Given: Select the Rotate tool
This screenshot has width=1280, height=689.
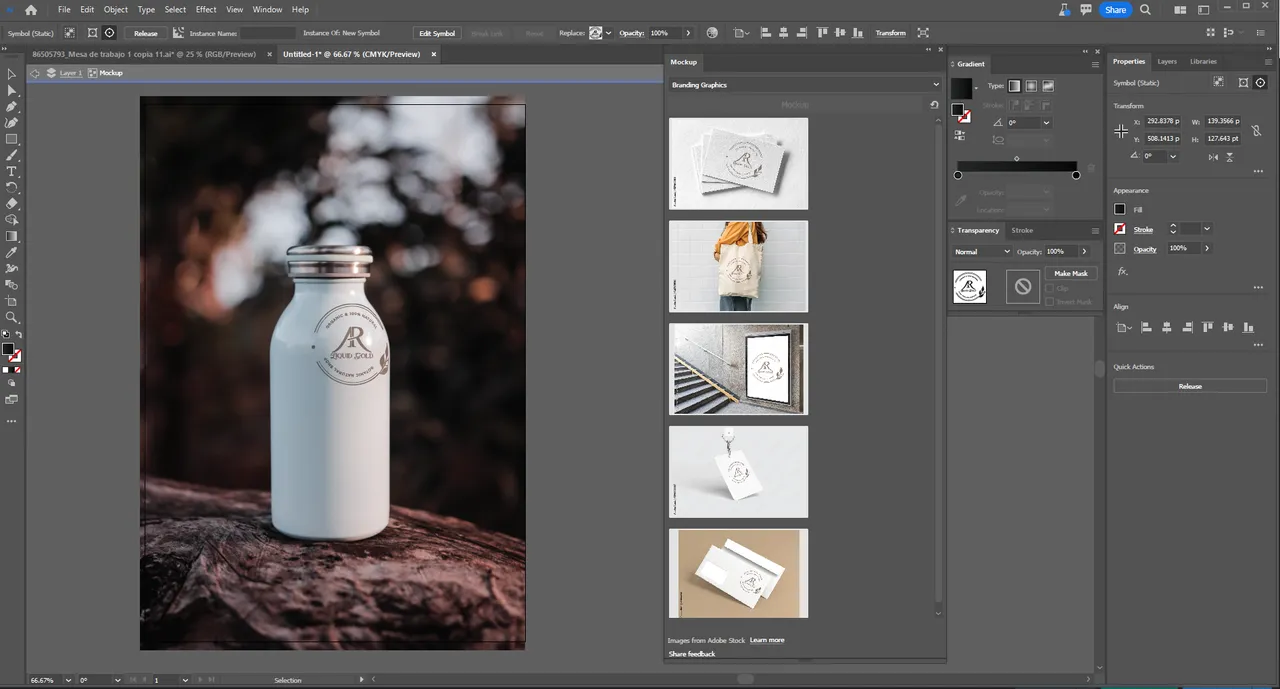Looking at the screenshot, I should pyautogui.click(x=12, y=187).
